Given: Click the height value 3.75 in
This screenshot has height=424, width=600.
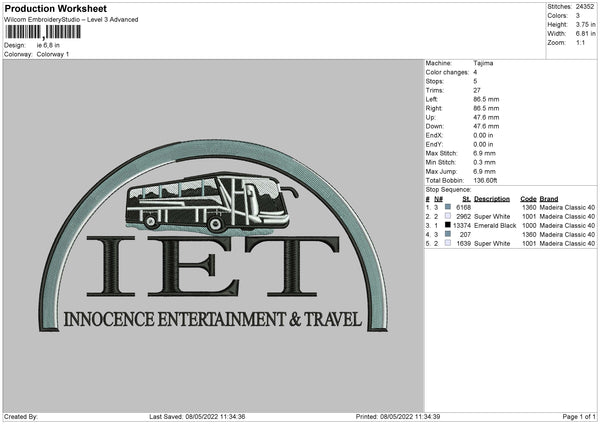Looking at the screenshot, I should point(585,24).
